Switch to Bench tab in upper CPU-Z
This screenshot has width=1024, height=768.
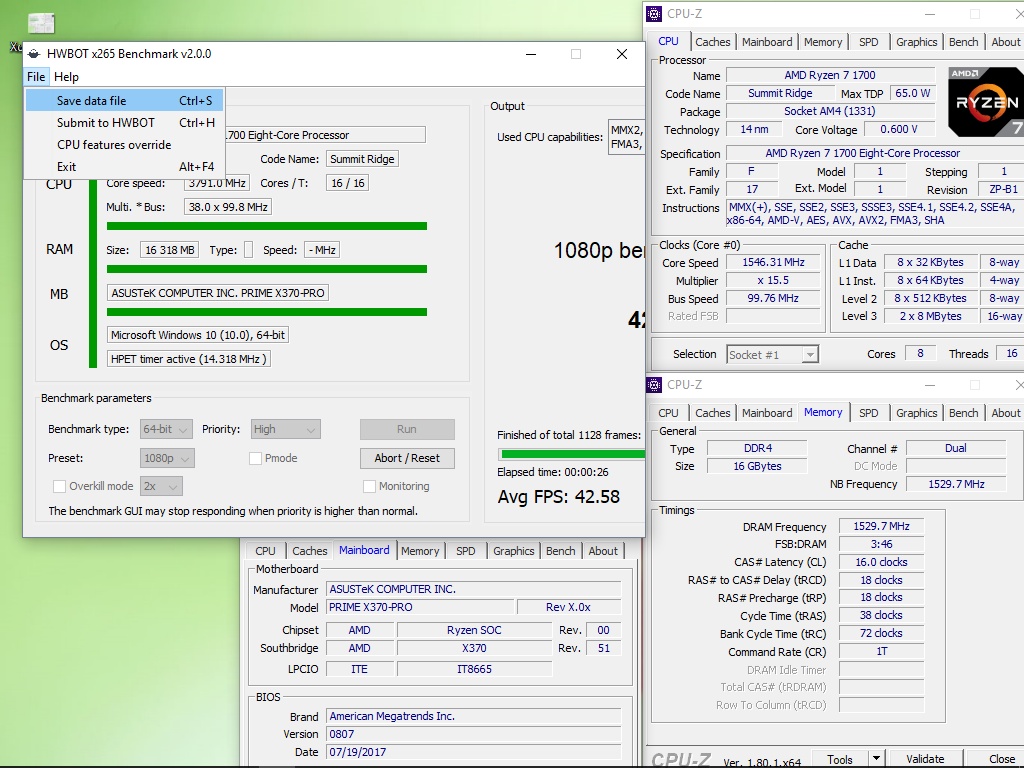(963, 42)
